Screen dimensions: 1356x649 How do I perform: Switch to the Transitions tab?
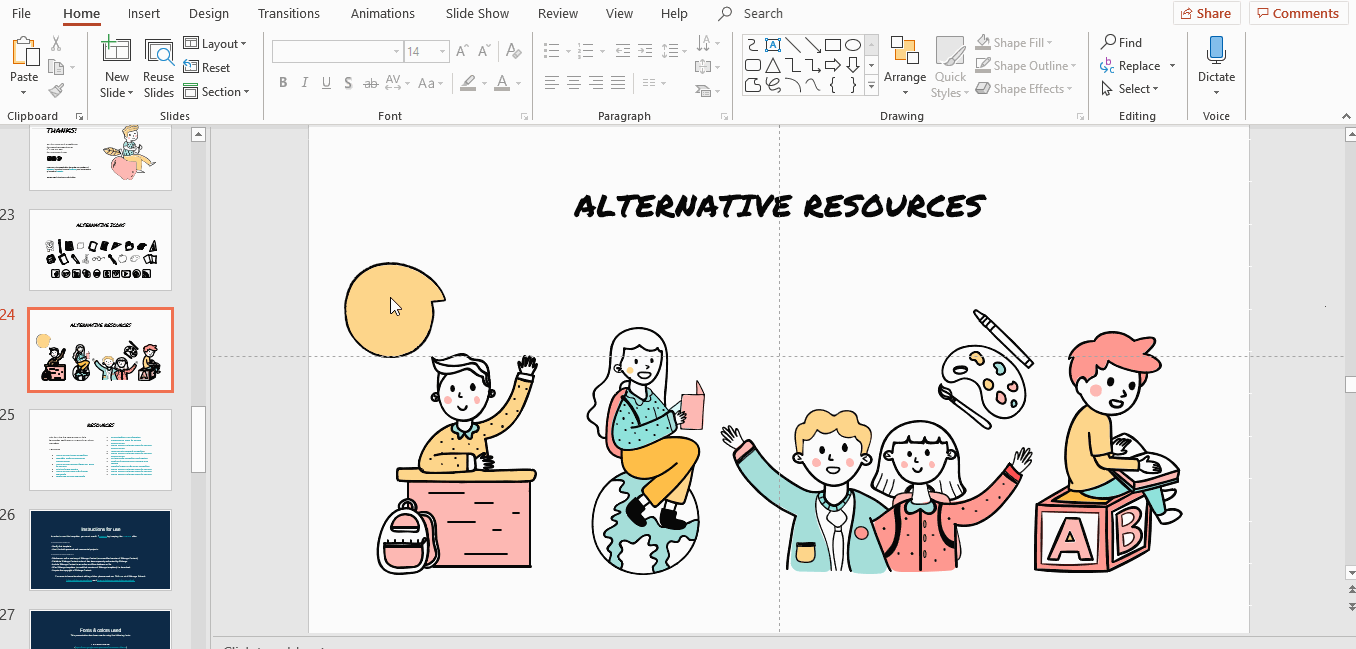click(x=289, y=14)
